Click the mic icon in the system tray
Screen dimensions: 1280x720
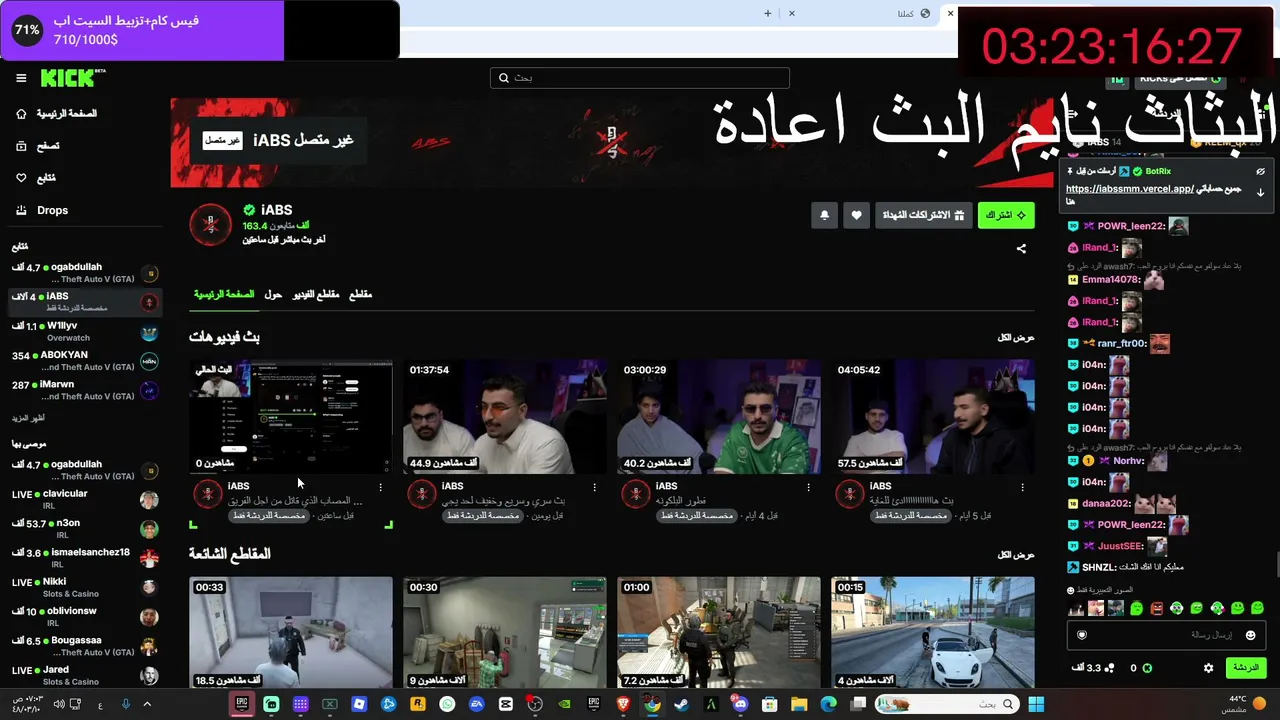(125, 704)
